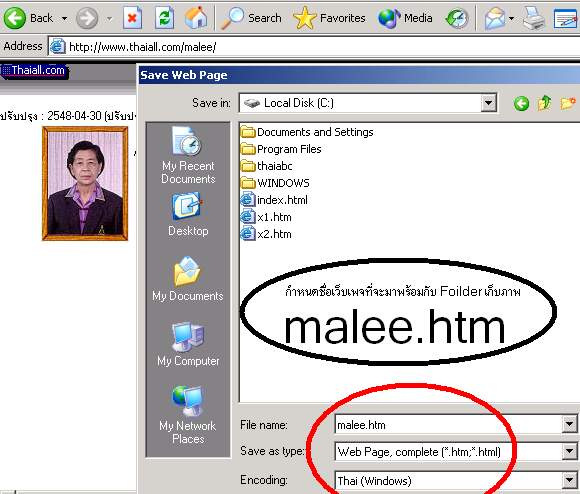The height and width of the screenshot is (494, 580).
Task: Expand the Save in Local Disk dropdown
Action: (489, 103)
